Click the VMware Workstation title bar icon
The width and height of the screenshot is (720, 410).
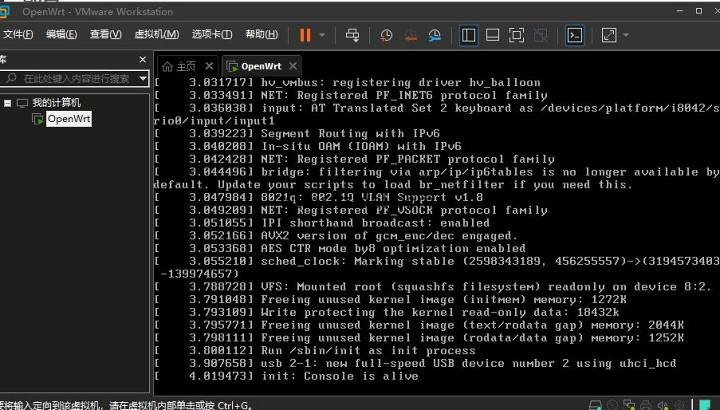click(x=5, y=11)
